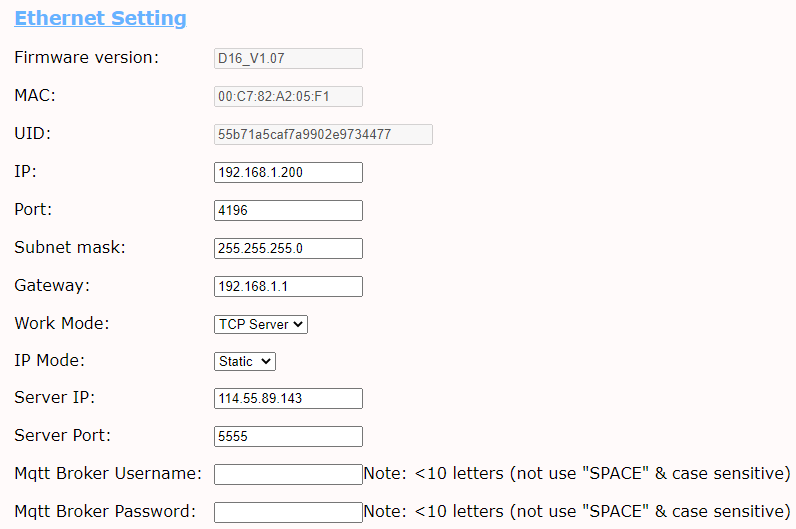The image size is (796, 529).
Task: Click the Mqtt Broker Username field
Action: click(288, 474)
